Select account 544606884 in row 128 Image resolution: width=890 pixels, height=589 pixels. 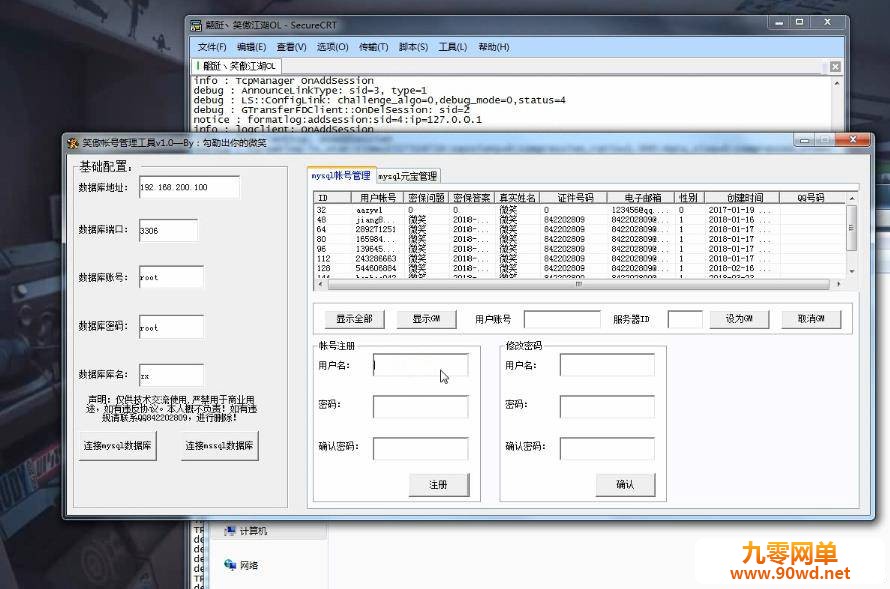pyautogui.click(x=376, y=268)
